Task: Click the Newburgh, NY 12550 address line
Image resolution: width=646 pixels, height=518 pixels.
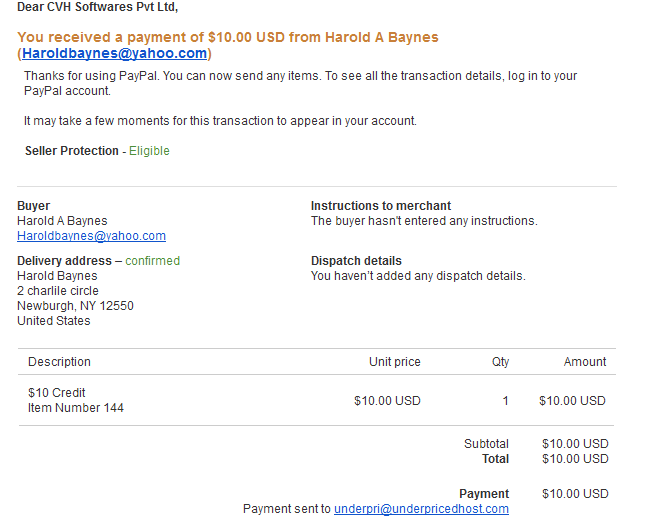Action: [75, 306]
